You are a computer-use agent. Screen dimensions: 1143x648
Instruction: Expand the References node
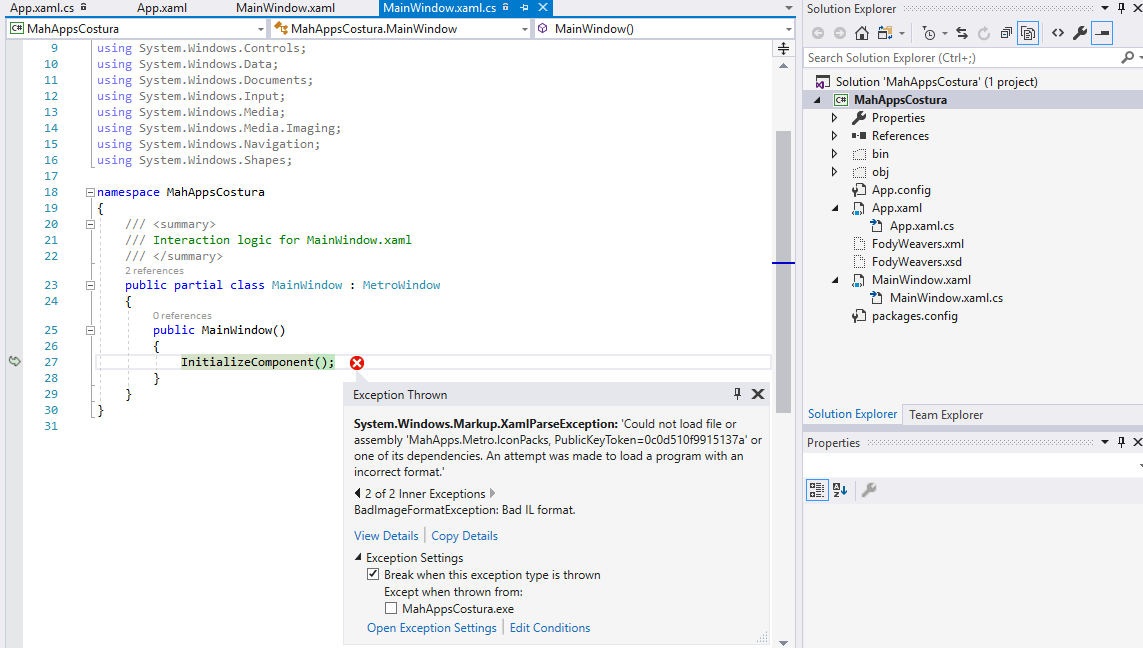coord(833,135)
